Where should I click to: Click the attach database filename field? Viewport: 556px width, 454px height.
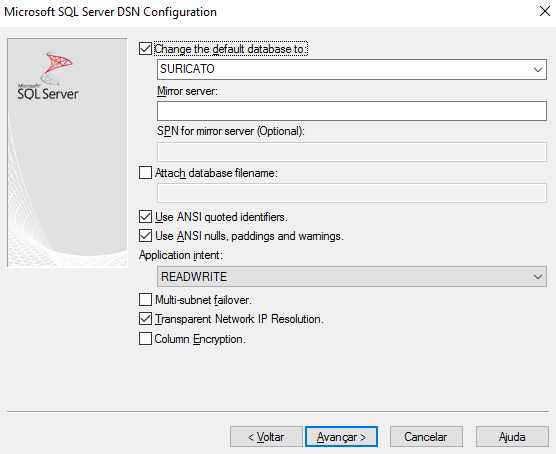pos(352,193)
